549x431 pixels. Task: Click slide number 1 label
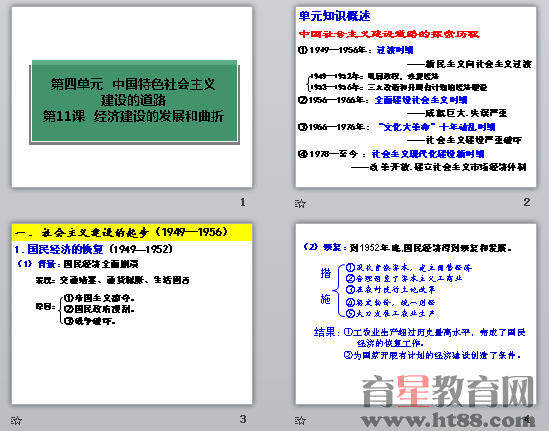point(243,202)
